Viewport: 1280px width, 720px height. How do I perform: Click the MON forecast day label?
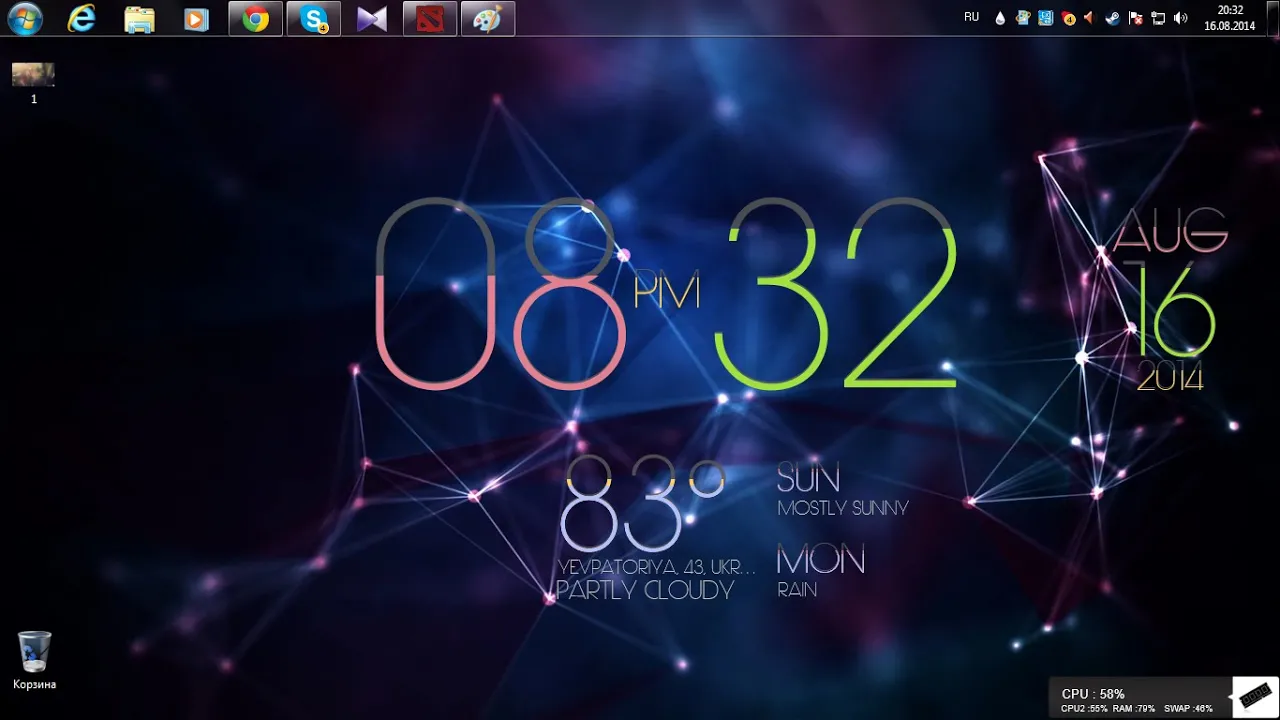coord(820,560)
